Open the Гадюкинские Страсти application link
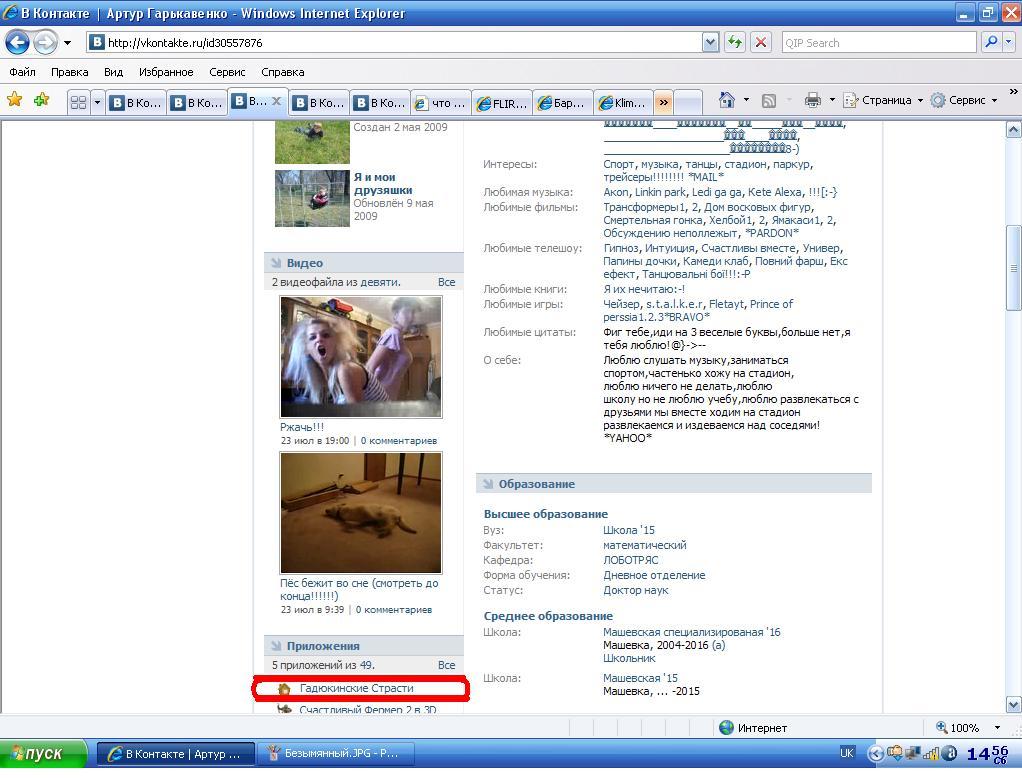The width and height of the screenshot is (1022, 778). point(356,688)
